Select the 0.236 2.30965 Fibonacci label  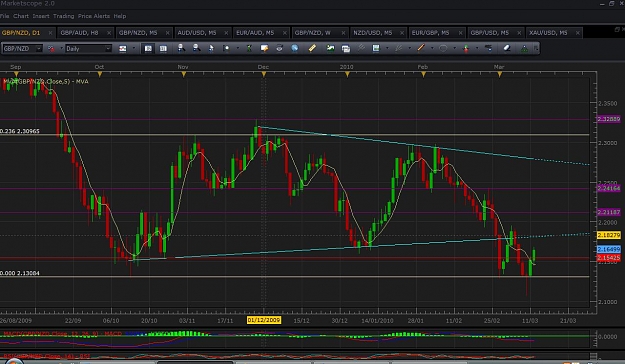(20, 131)
